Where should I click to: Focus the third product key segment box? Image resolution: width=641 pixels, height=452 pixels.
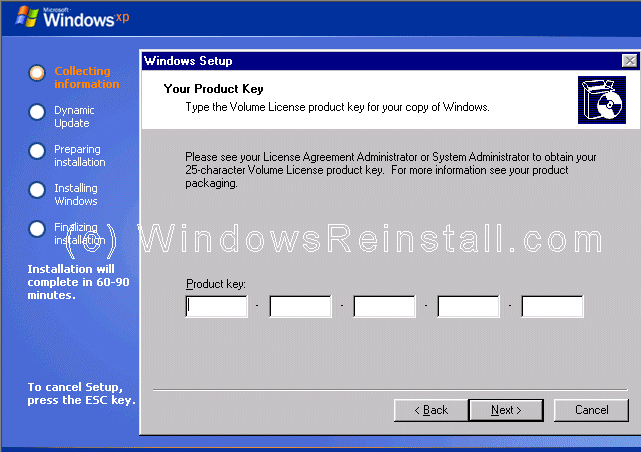click(384, 307)
